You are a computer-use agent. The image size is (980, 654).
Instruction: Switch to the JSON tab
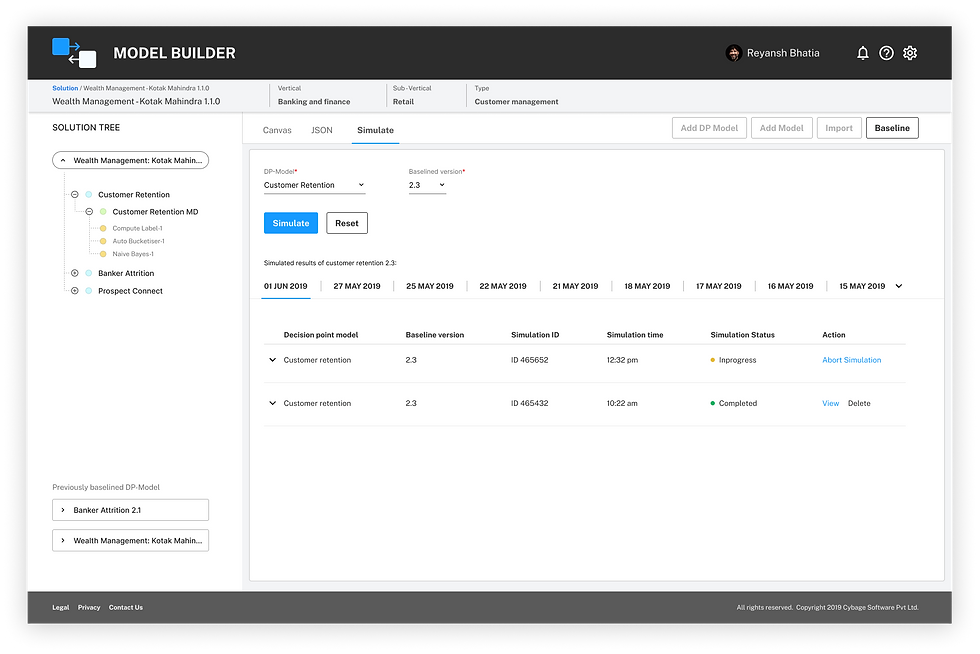pos(322,130)
